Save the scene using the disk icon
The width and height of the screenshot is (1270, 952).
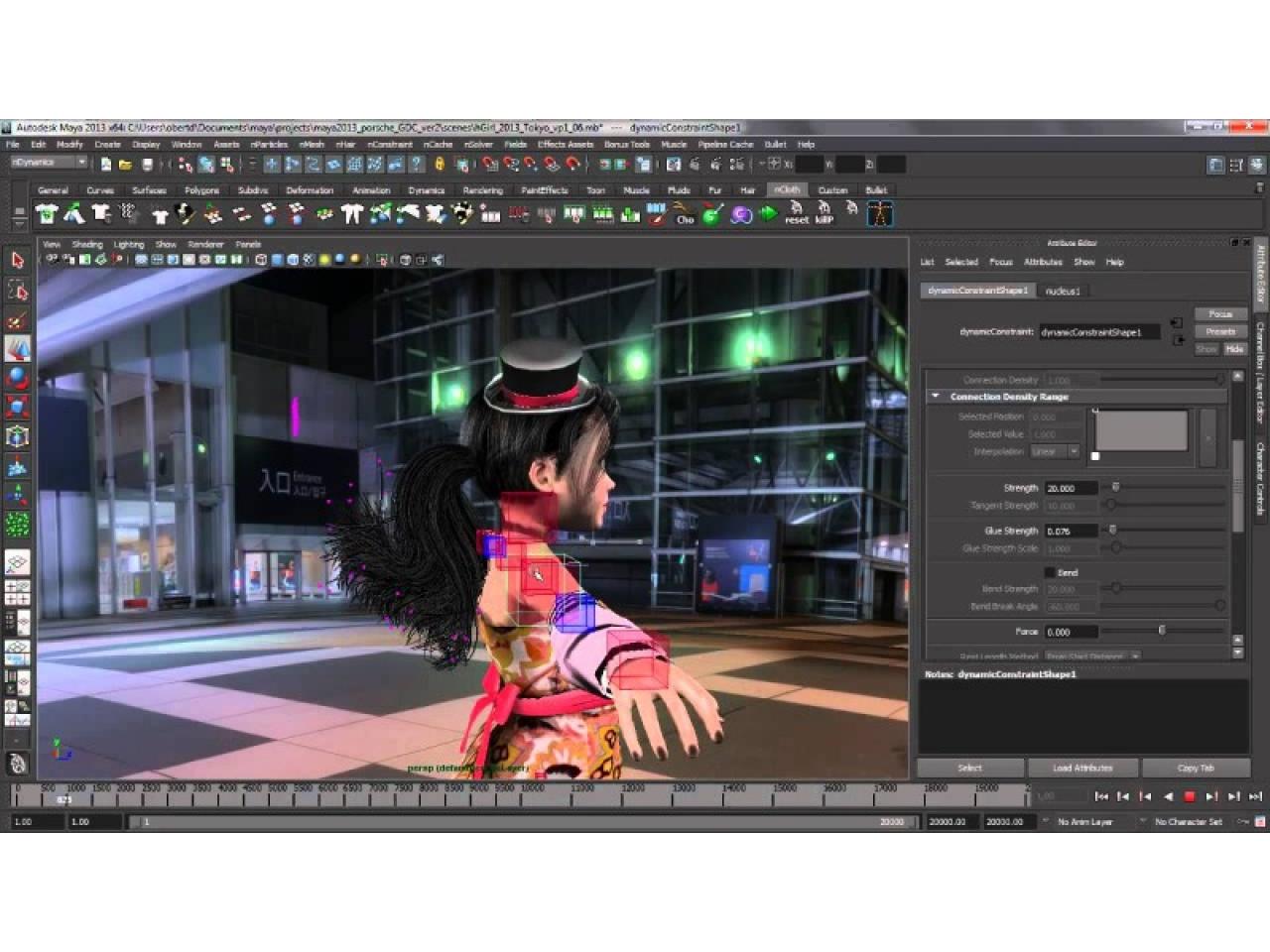[148, 165]
